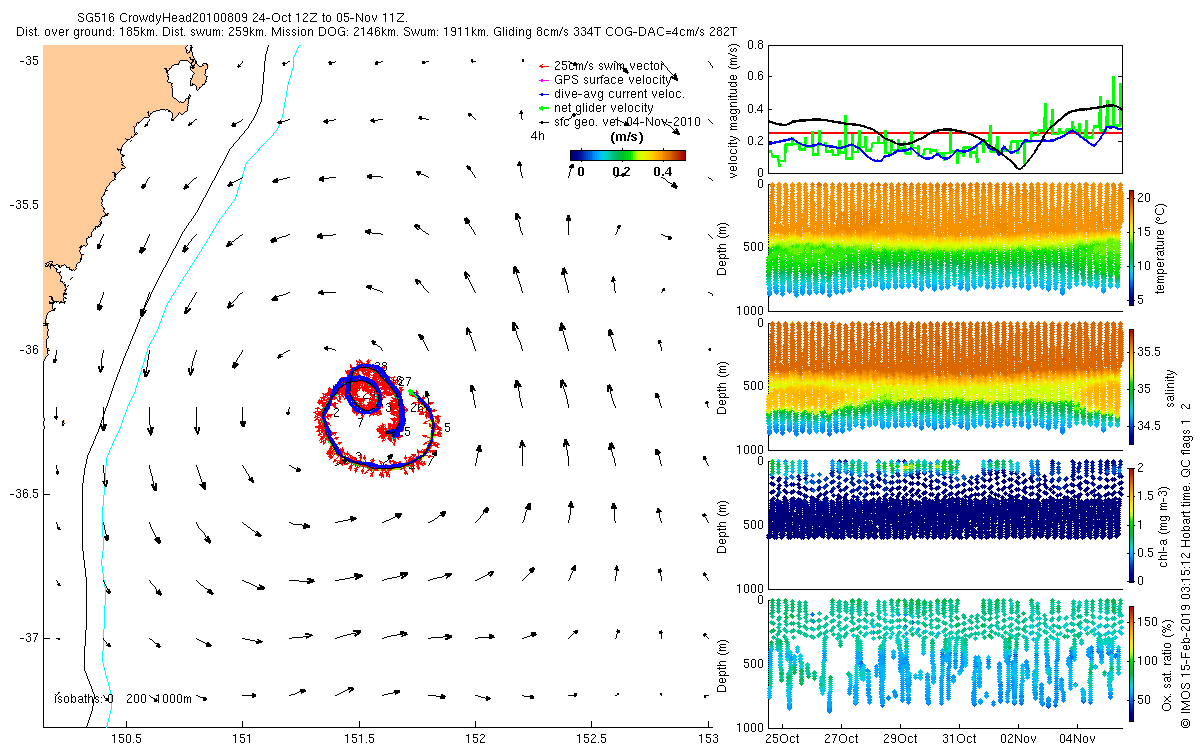Viewport: 1200px width, 750px height.
Task: Click the '0.8' tick on the velocity magnitude axis
Action: coord(755,46)
